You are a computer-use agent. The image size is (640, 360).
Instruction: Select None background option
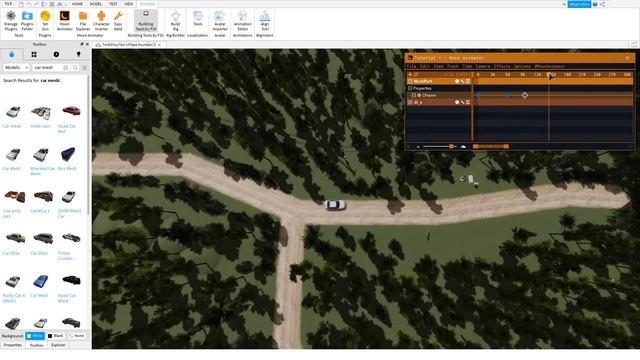tap(77, 336)
